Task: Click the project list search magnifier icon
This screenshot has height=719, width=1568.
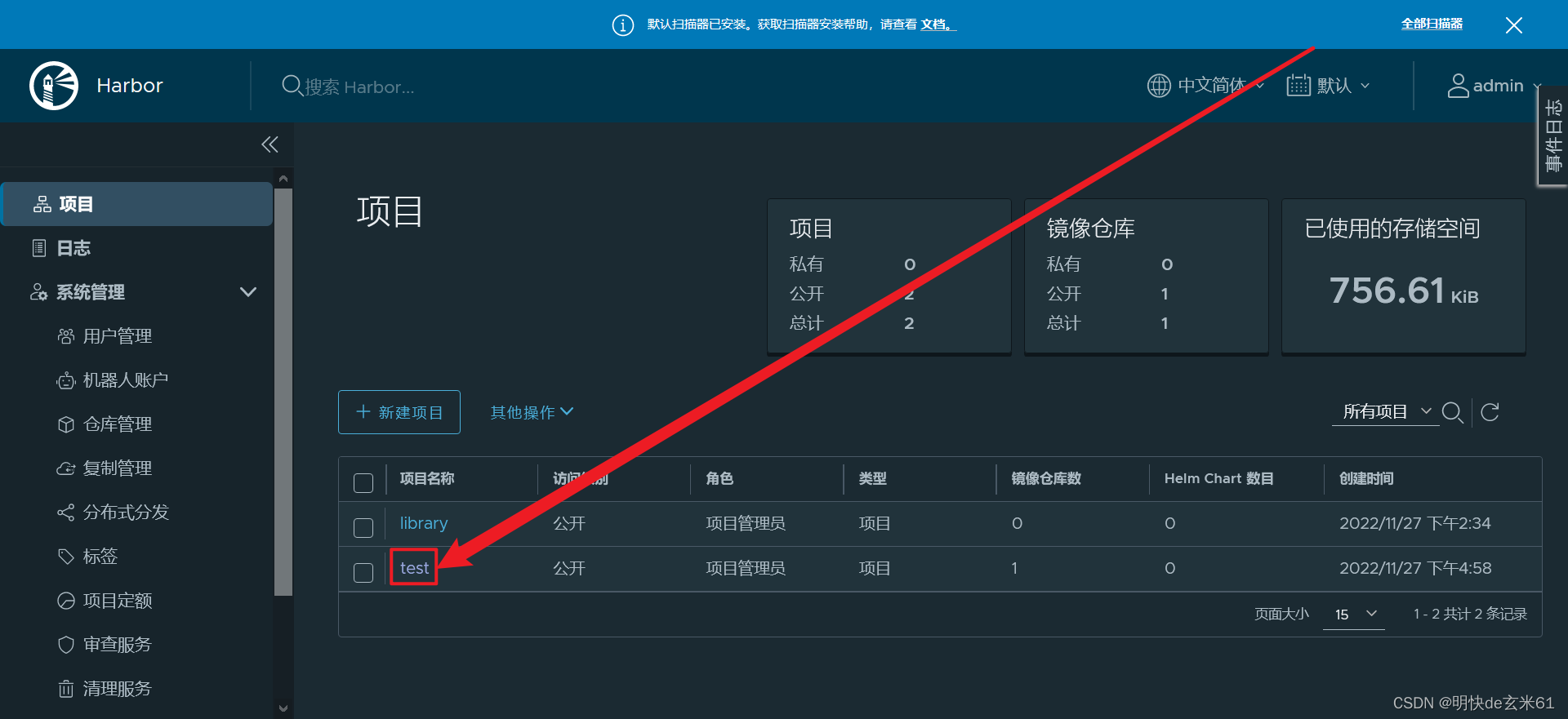Action: tap(1452, 412)
